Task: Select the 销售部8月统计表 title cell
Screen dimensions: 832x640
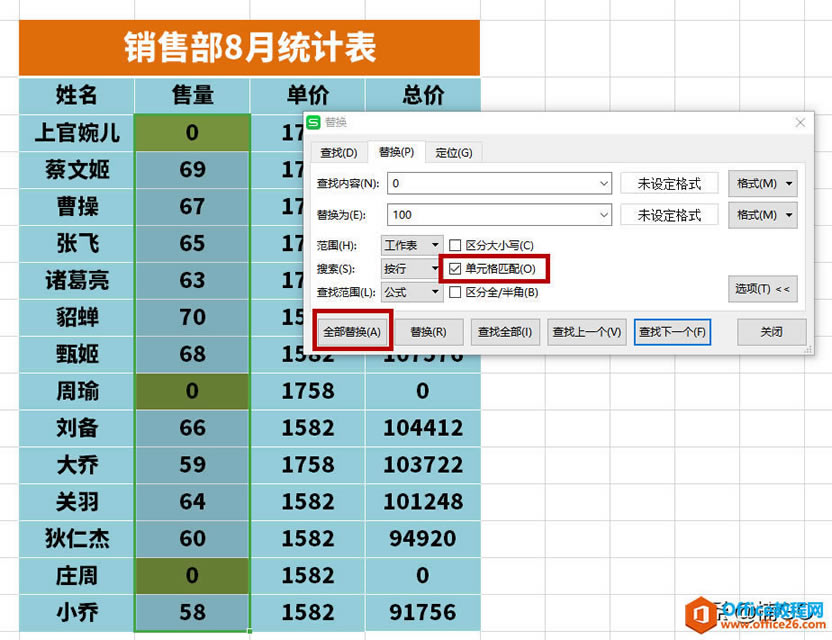Action: pos(249,48)
